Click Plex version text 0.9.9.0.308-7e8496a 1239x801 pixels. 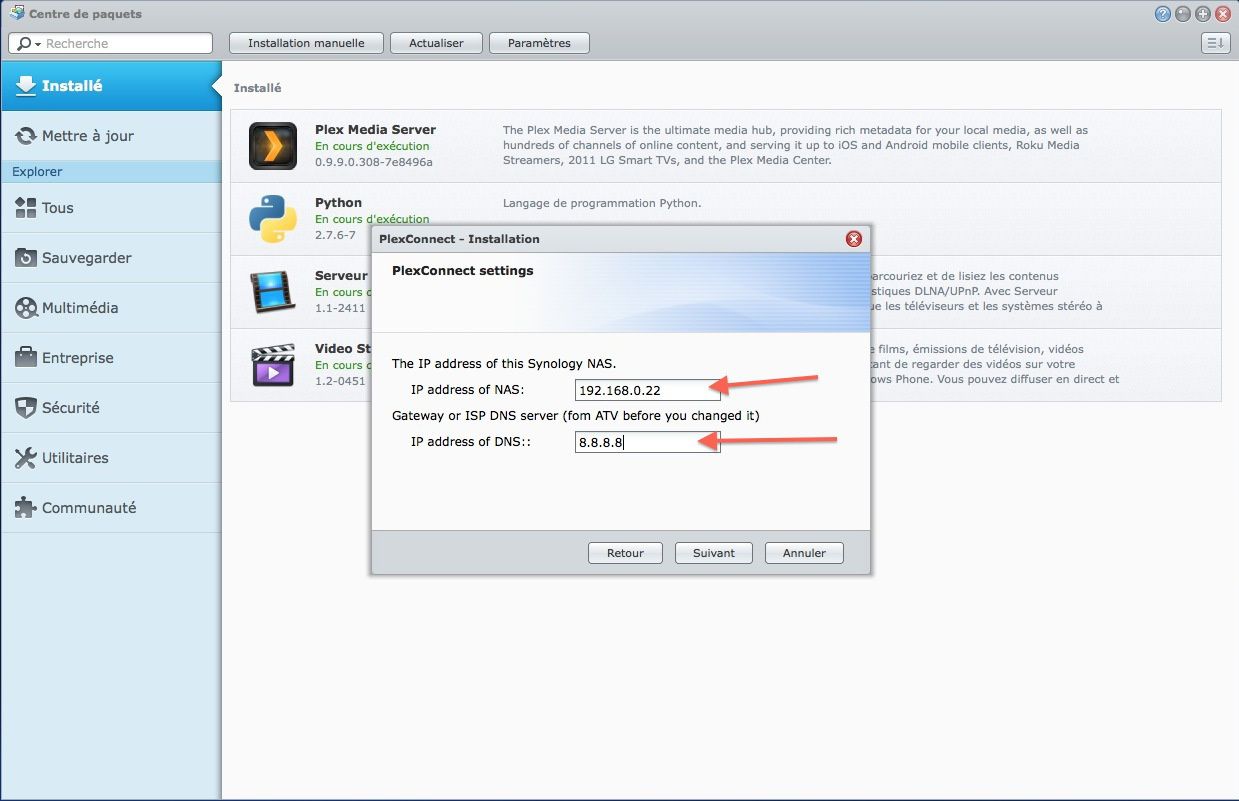point(374,161)
